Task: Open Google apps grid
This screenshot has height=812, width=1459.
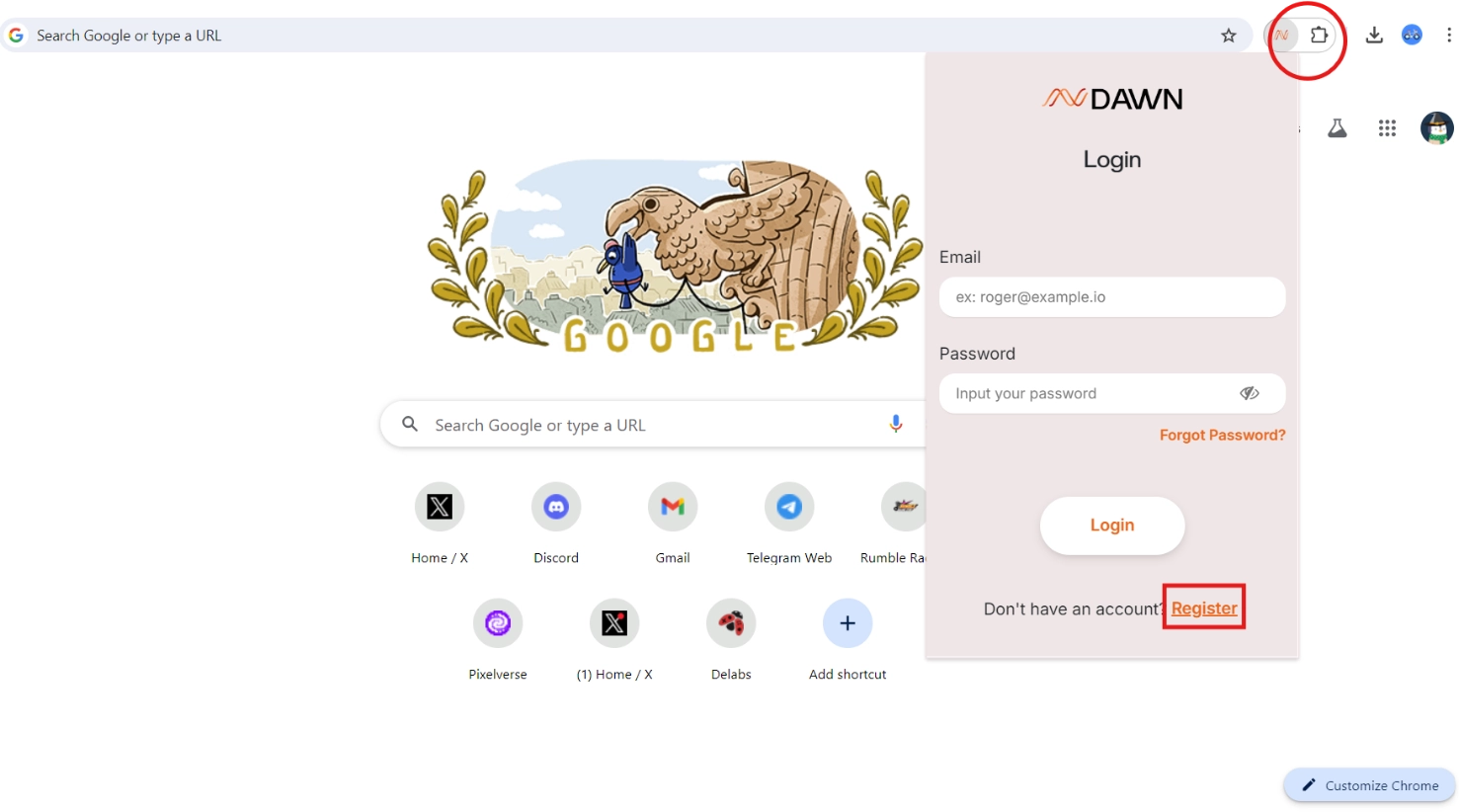Action: pyautogui.click(x=1387, y=128)
